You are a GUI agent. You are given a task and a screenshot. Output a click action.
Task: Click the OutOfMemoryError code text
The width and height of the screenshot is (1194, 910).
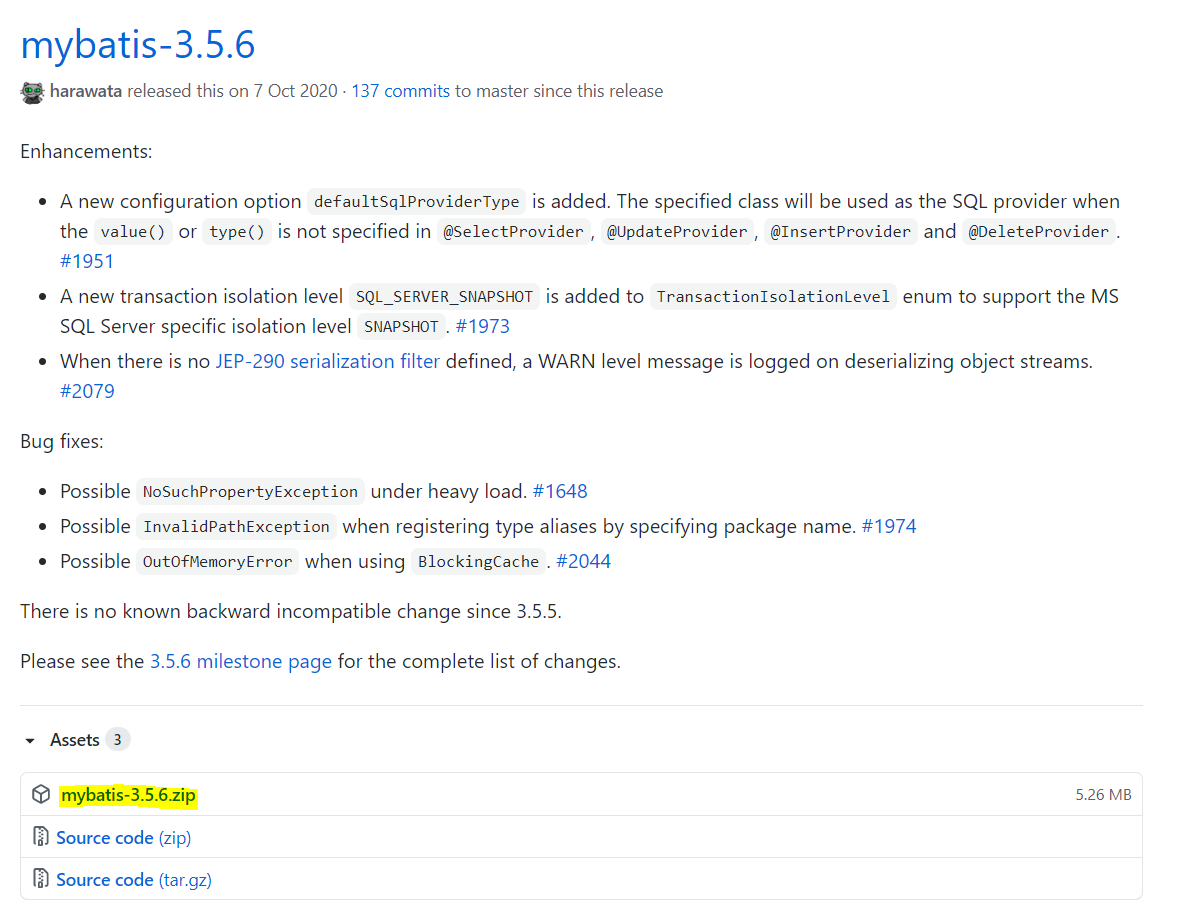click(218, 562)
